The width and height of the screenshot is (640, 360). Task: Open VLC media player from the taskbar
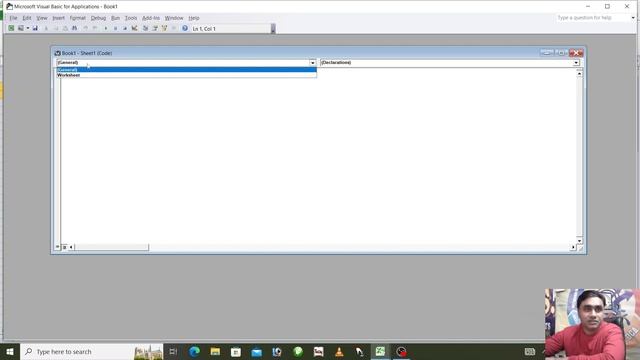click(339, 351)
